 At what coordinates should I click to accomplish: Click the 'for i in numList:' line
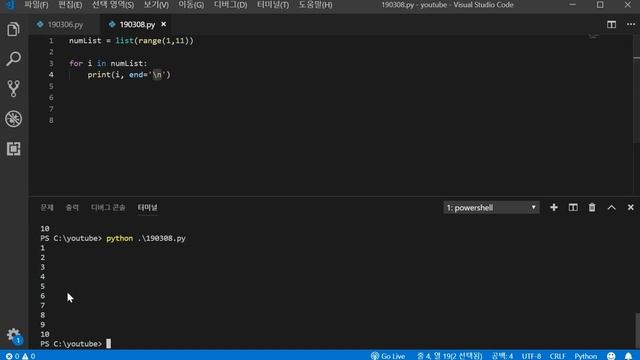(108, 63)
